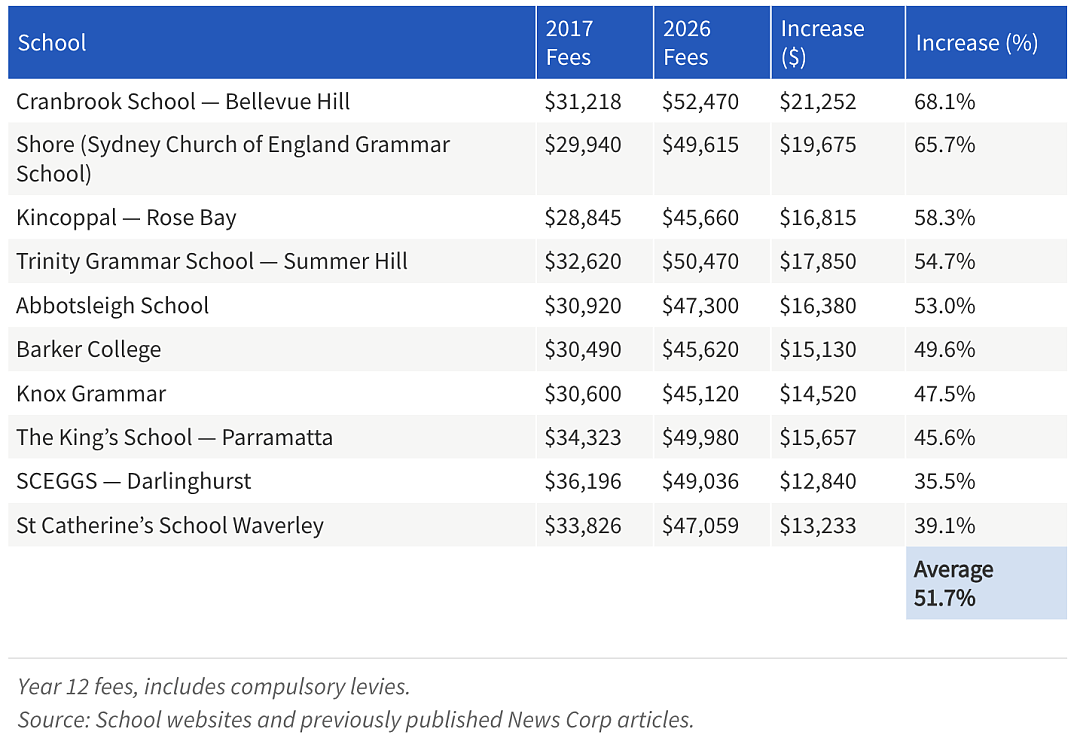Click St Catherine's increase $13,233
1080x741 pixels.
click(818, 525)
